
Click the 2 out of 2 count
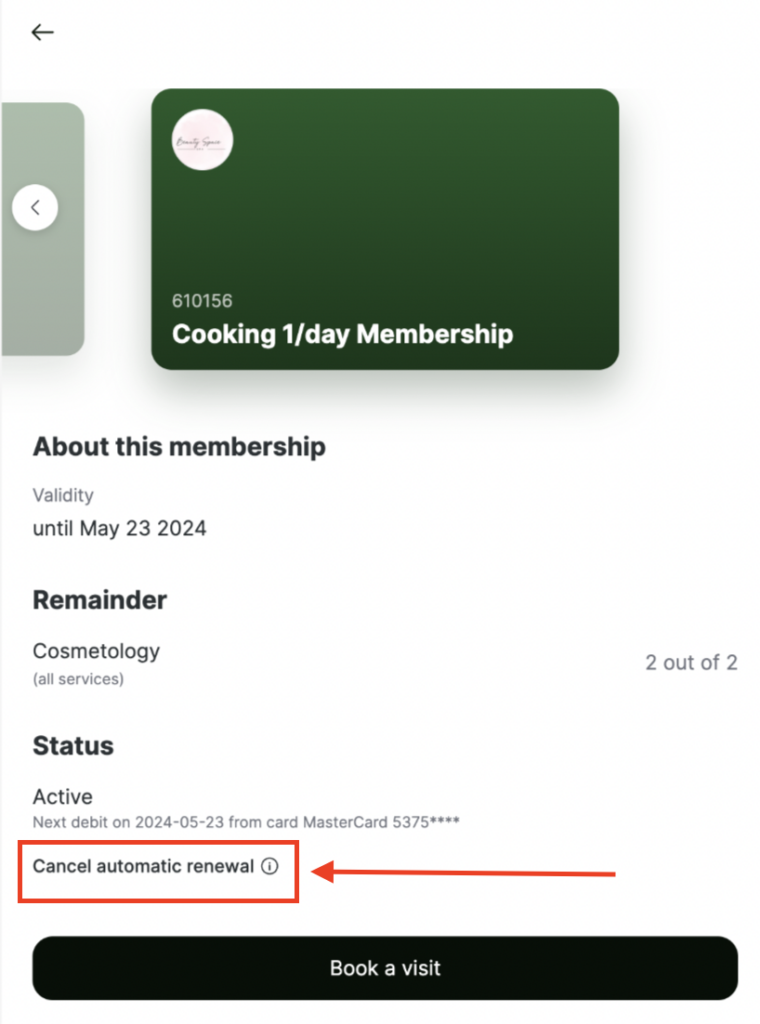(691, 662)
